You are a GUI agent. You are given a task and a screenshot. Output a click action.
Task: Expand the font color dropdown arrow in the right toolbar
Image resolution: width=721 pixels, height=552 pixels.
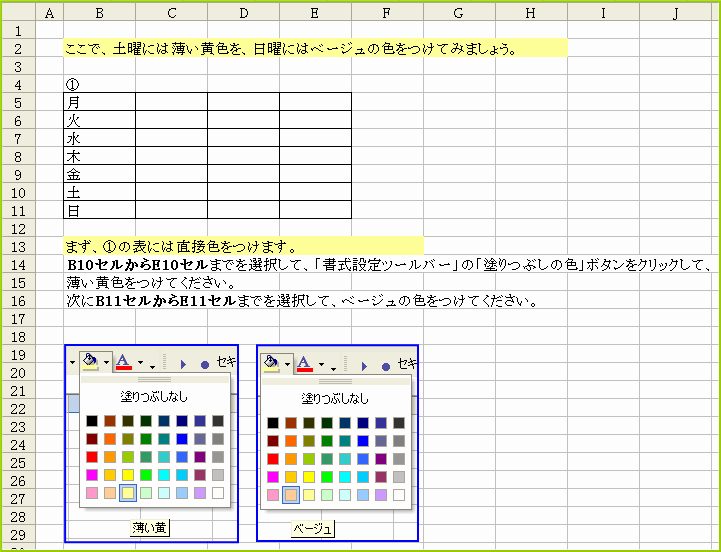[321, 364]
